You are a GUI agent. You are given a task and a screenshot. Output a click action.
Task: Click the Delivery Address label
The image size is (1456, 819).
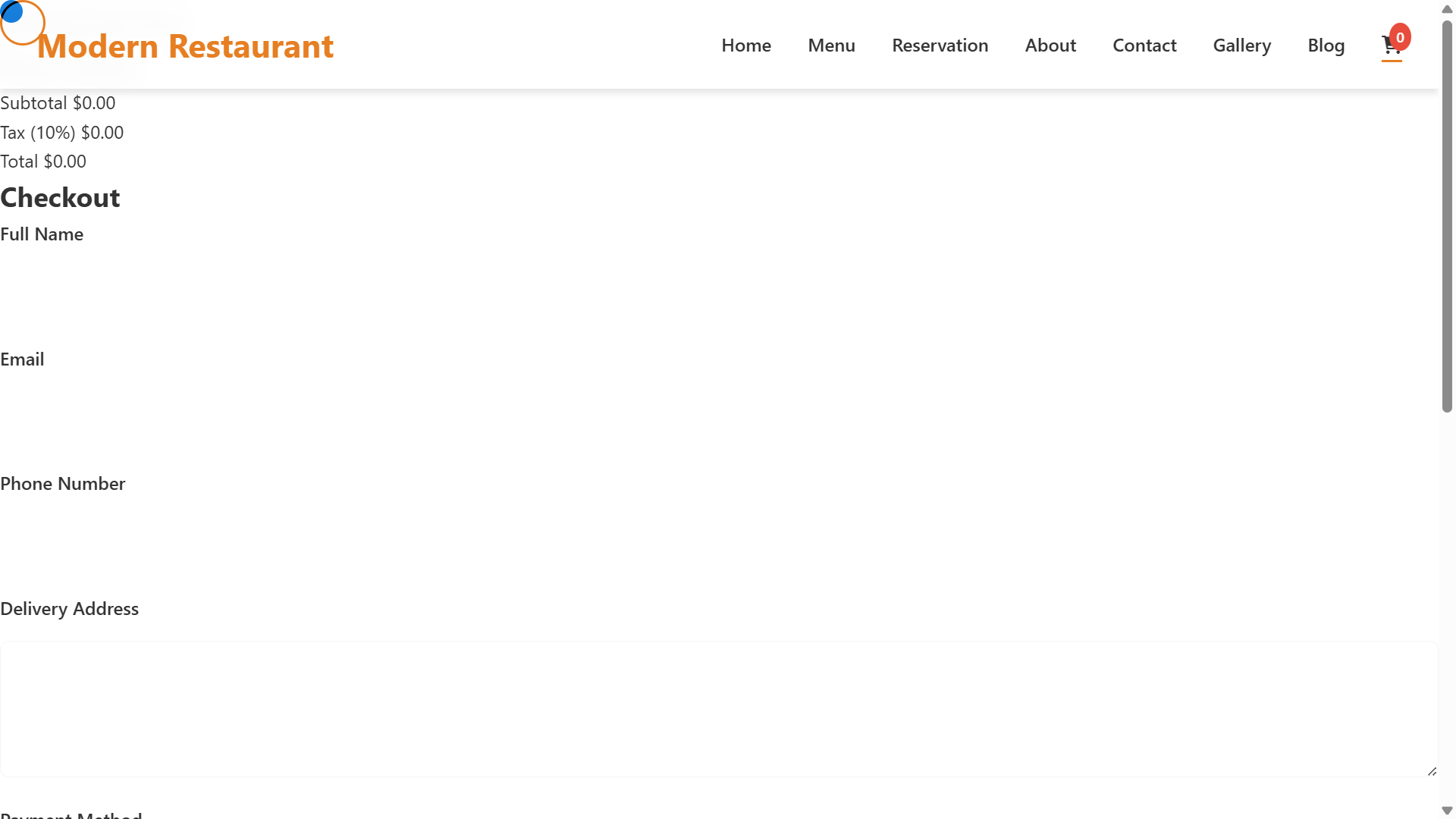[x=69, y=609]
